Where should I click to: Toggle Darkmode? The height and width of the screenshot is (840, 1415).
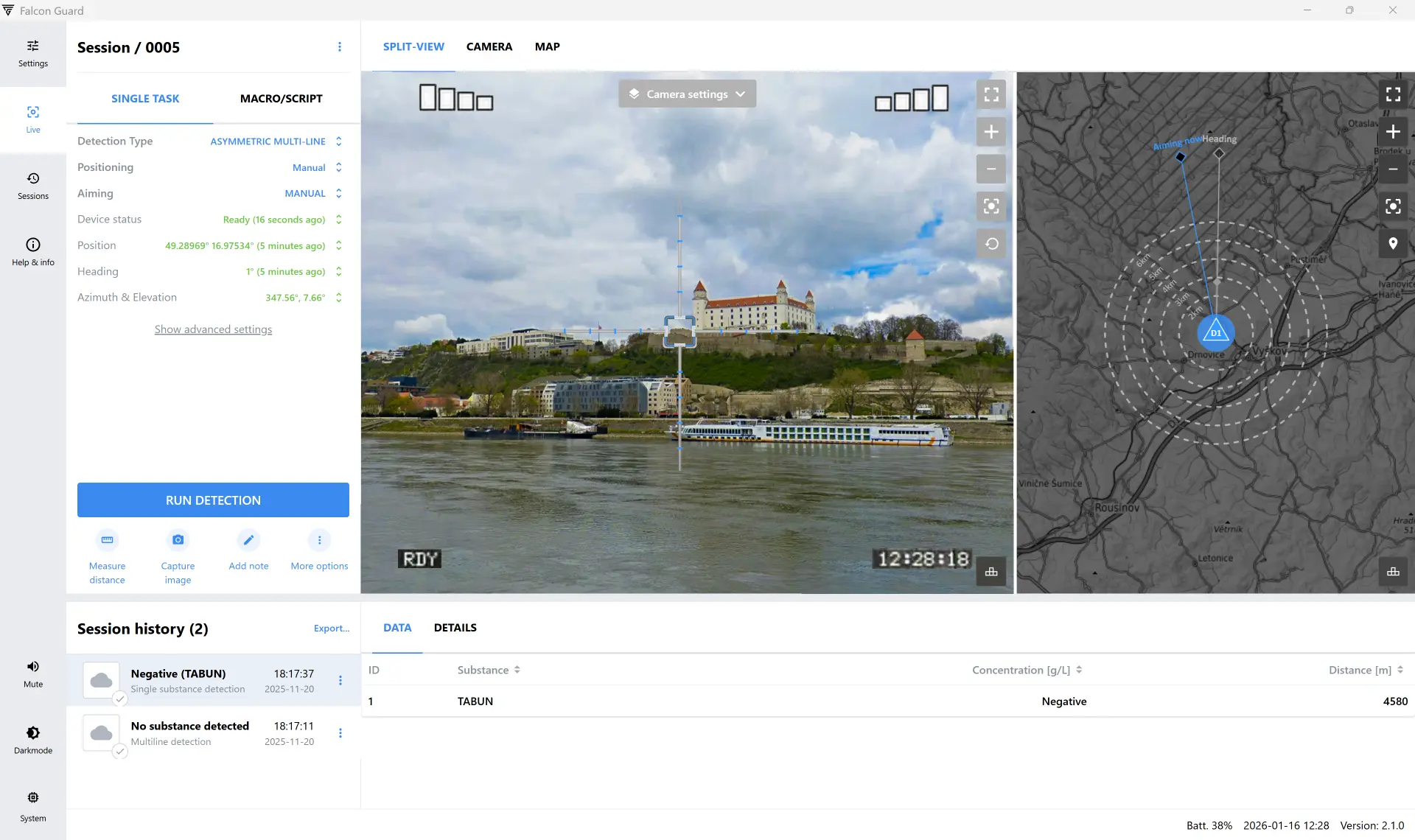(x=33, y=740)
